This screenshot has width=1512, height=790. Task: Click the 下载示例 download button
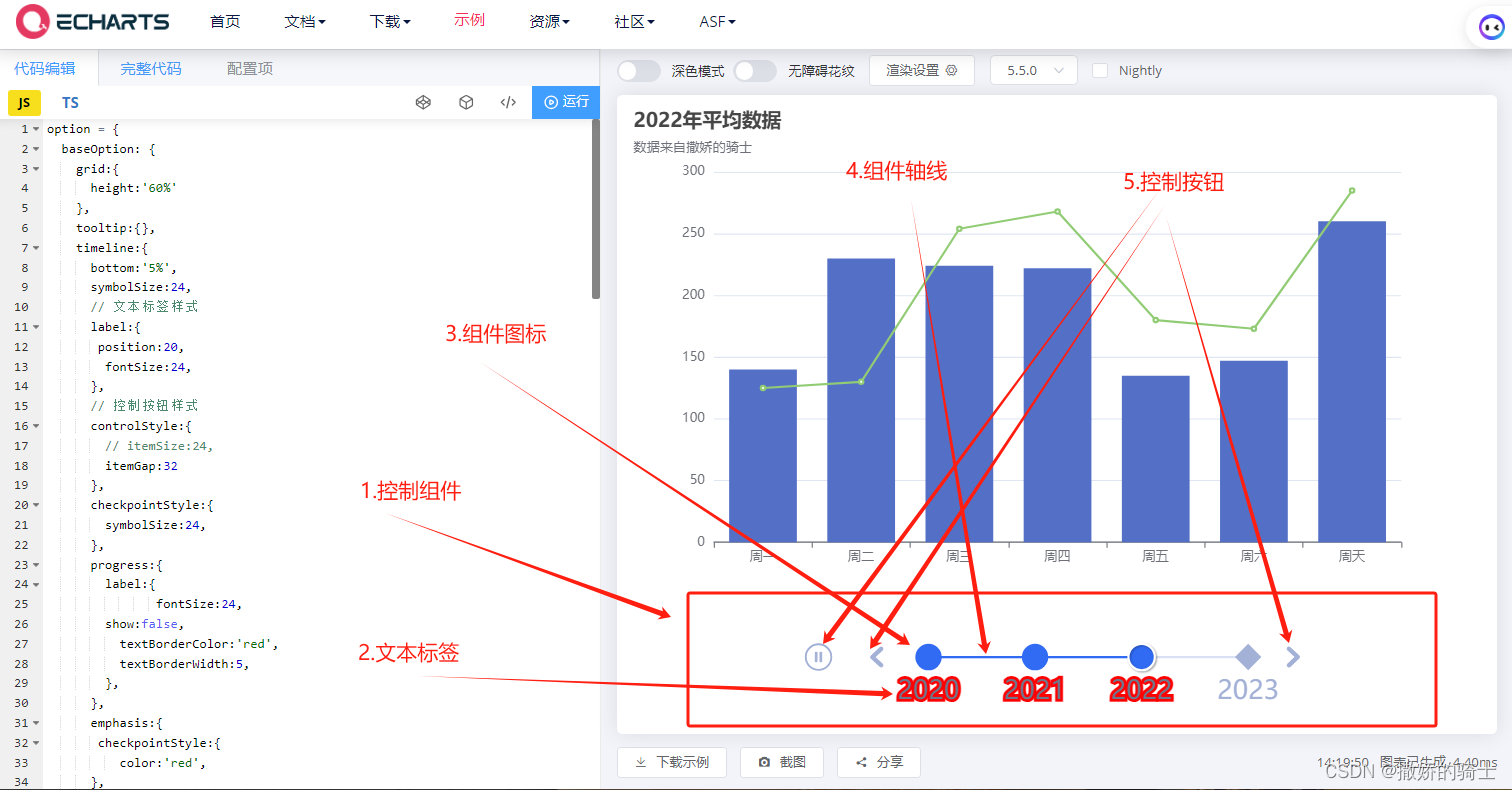click(671, 762)
